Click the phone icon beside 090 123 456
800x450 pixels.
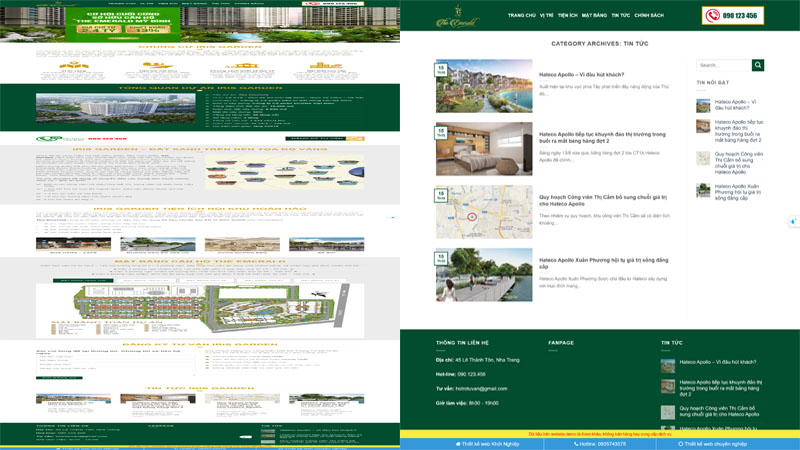(713, 16)
